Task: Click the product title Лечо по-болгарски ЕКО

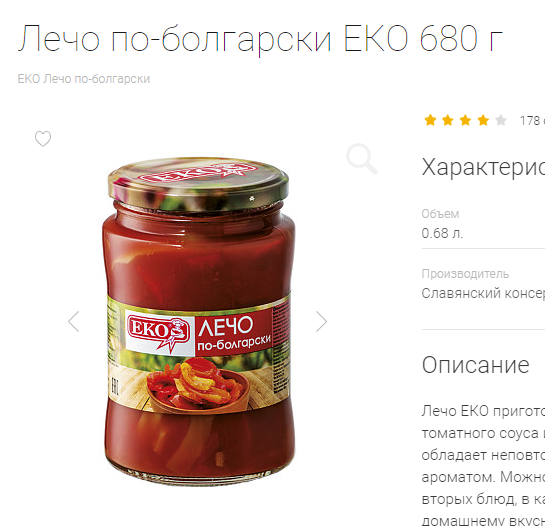Action: tap(260, 38)
